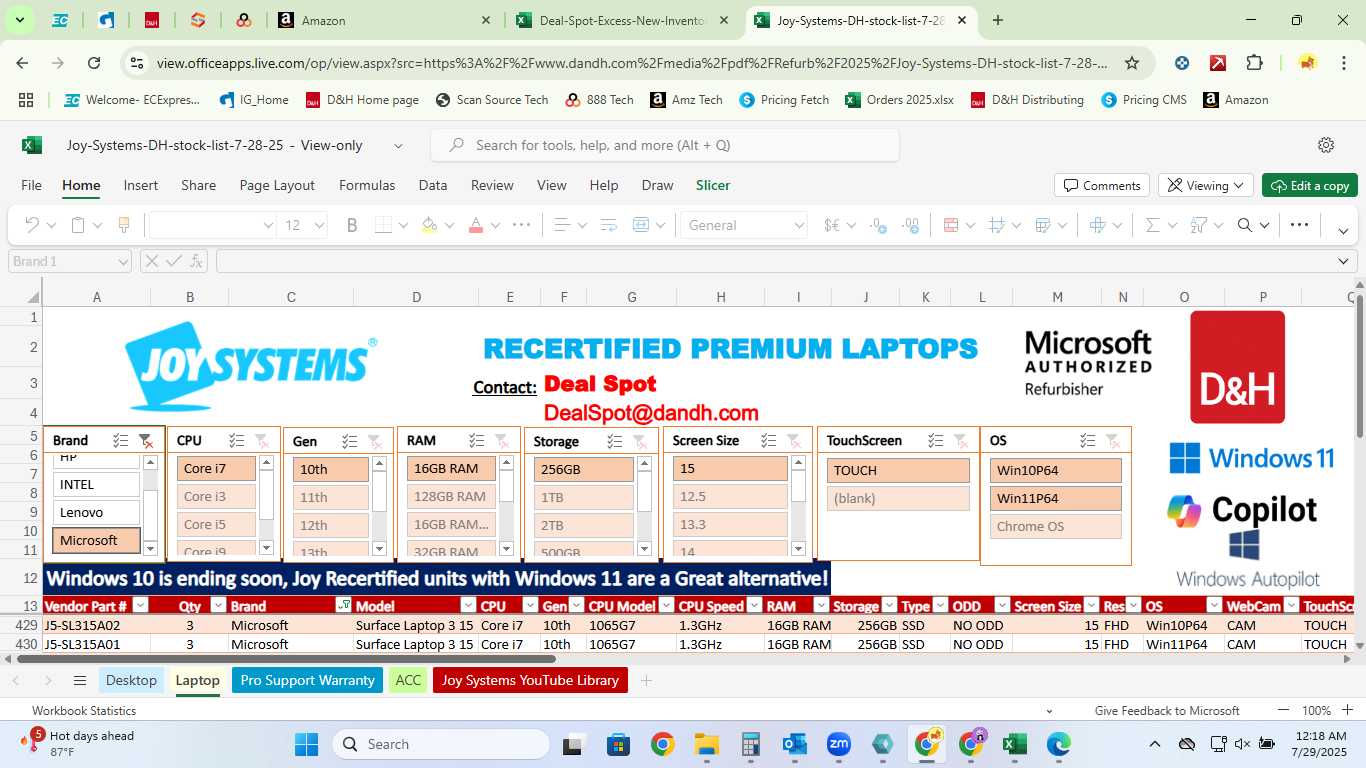The width and height of the screenshot is (1366, 768).
Task: Select Chrome OS in OS slicer
Action: 1055,526
